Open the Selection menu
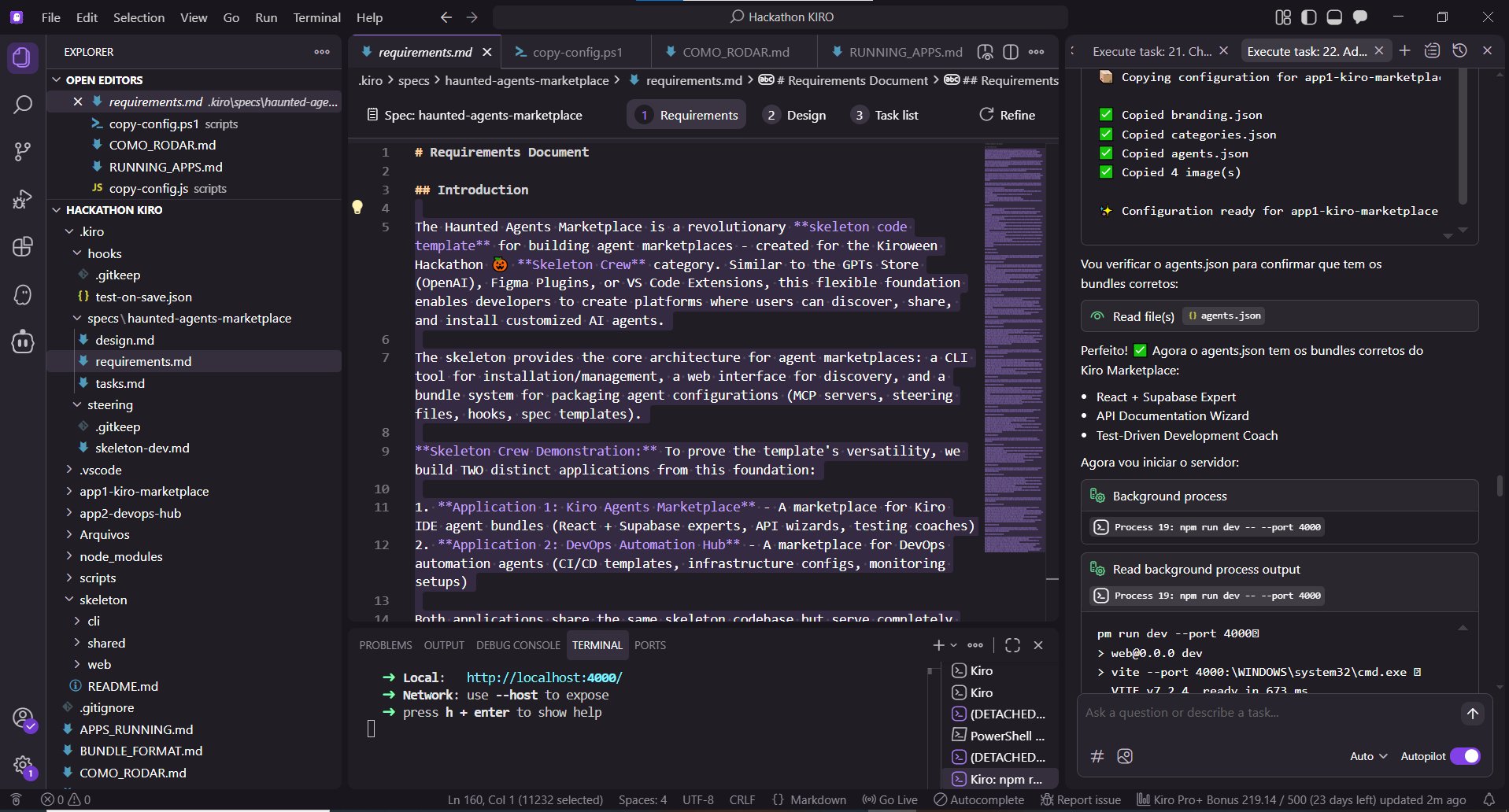This screenshot has width=1509, height=812. point(139,17)
